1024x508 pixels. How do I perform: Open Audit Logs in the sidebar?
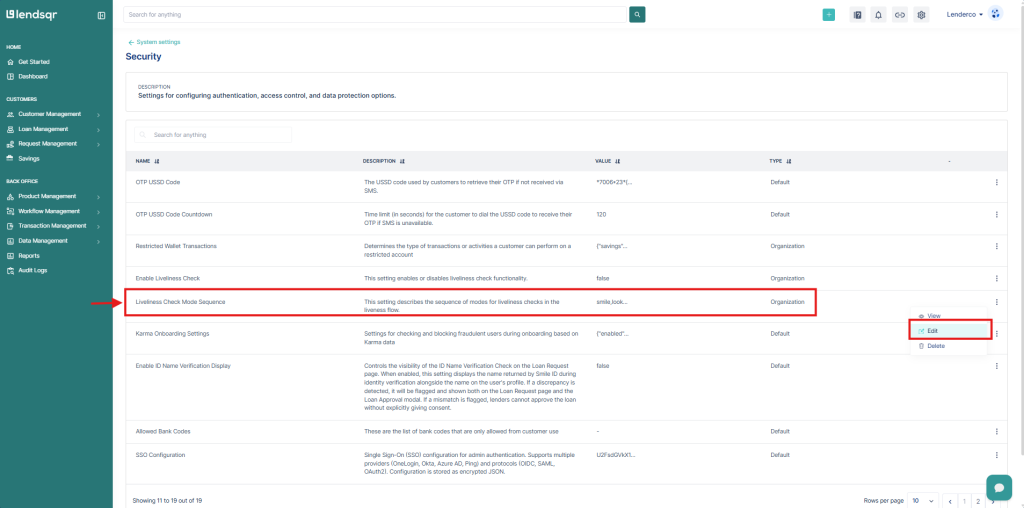[32, 270]
